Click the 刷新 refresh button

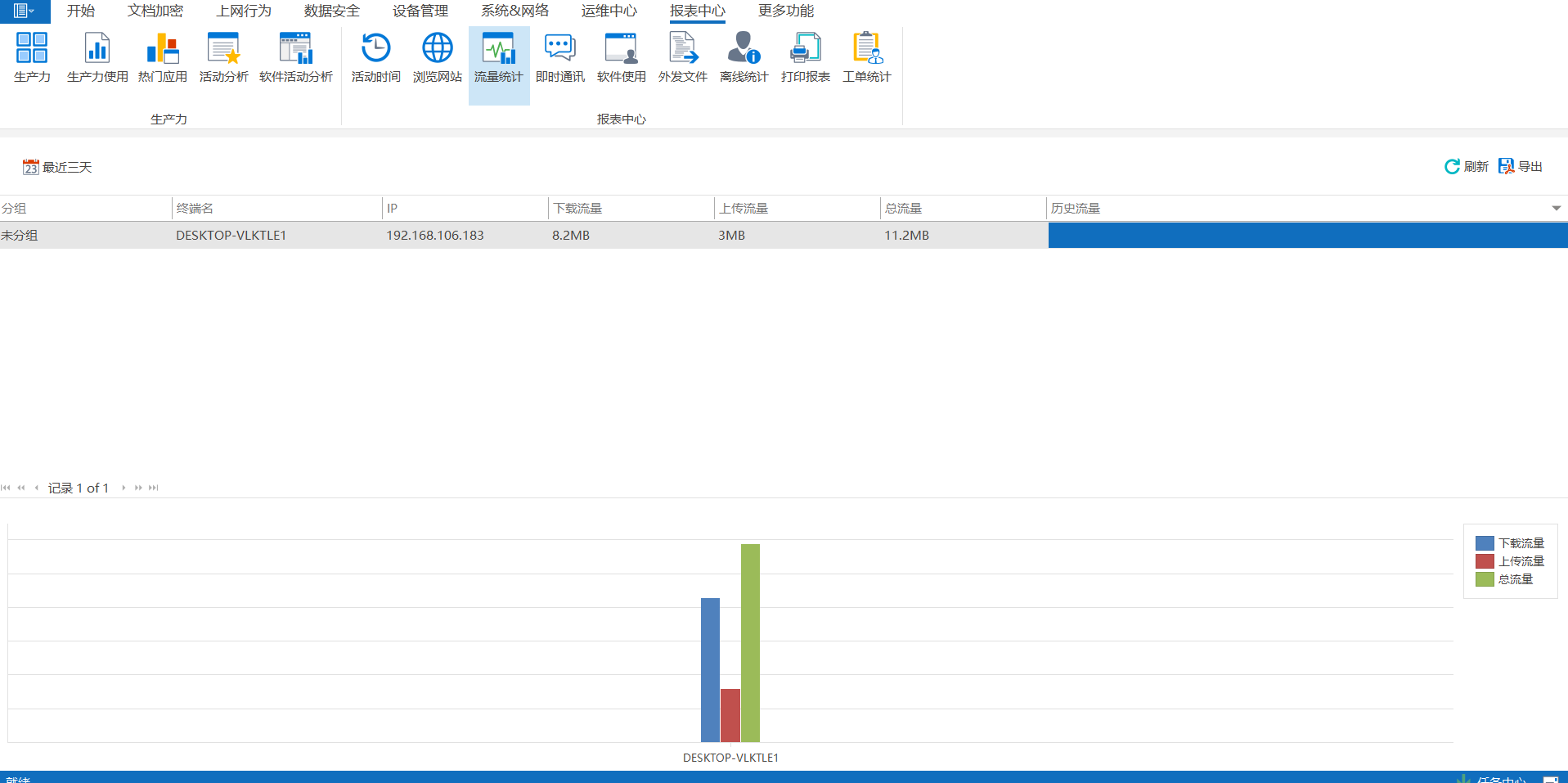click(x=1466, y=167)
